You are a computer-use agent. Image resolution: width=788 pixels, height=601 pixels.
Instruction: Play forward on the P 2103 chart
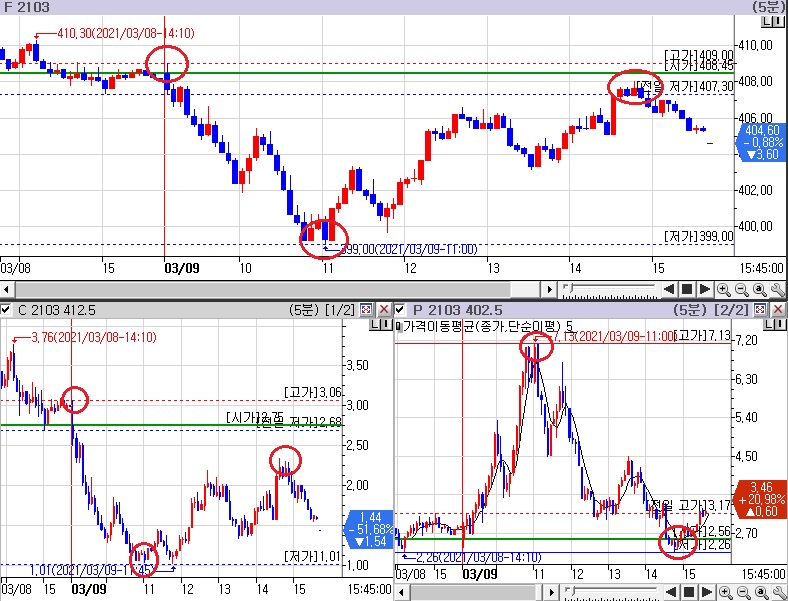707,592
